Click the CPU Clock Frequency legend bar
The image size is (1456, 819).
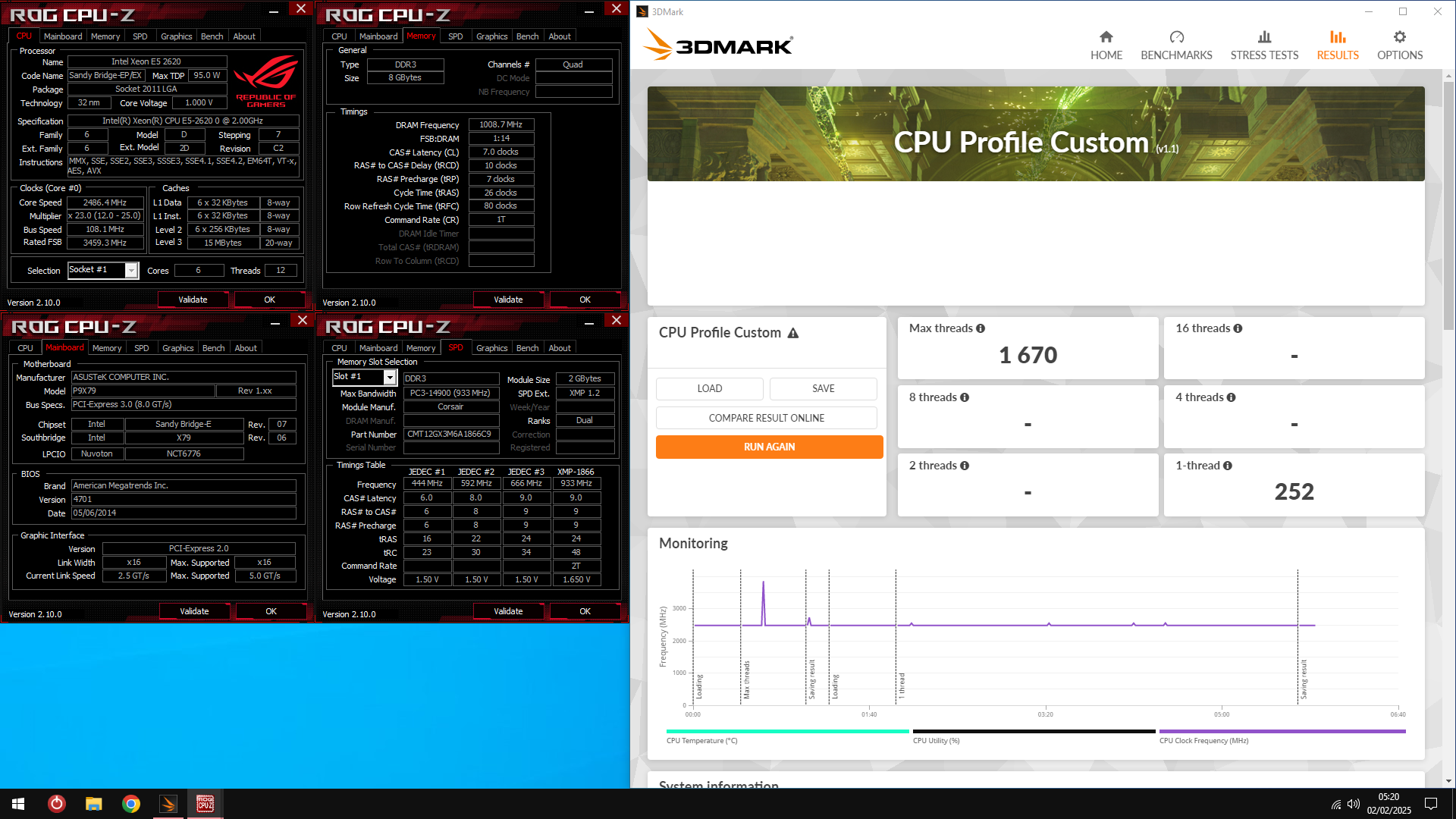click(x=1282, y=732)
